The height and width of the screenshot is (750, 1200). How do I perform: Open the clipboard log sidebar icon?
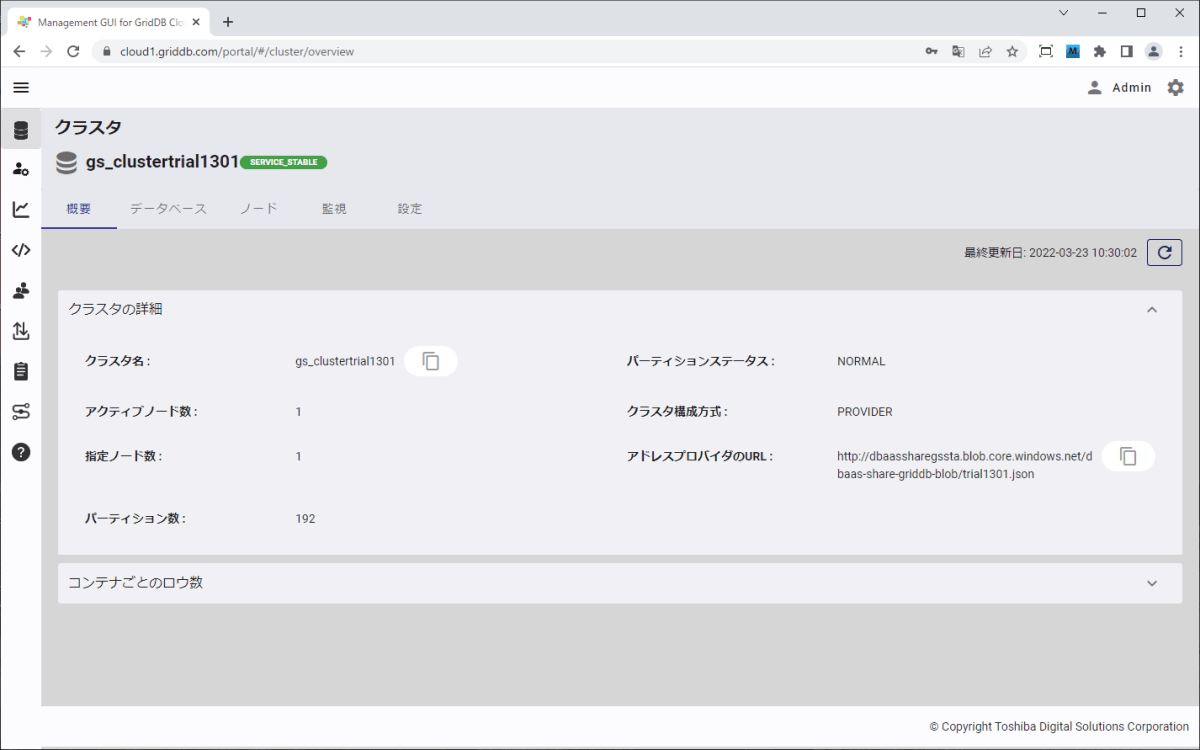pyautogui.click(x=21, y=371)
